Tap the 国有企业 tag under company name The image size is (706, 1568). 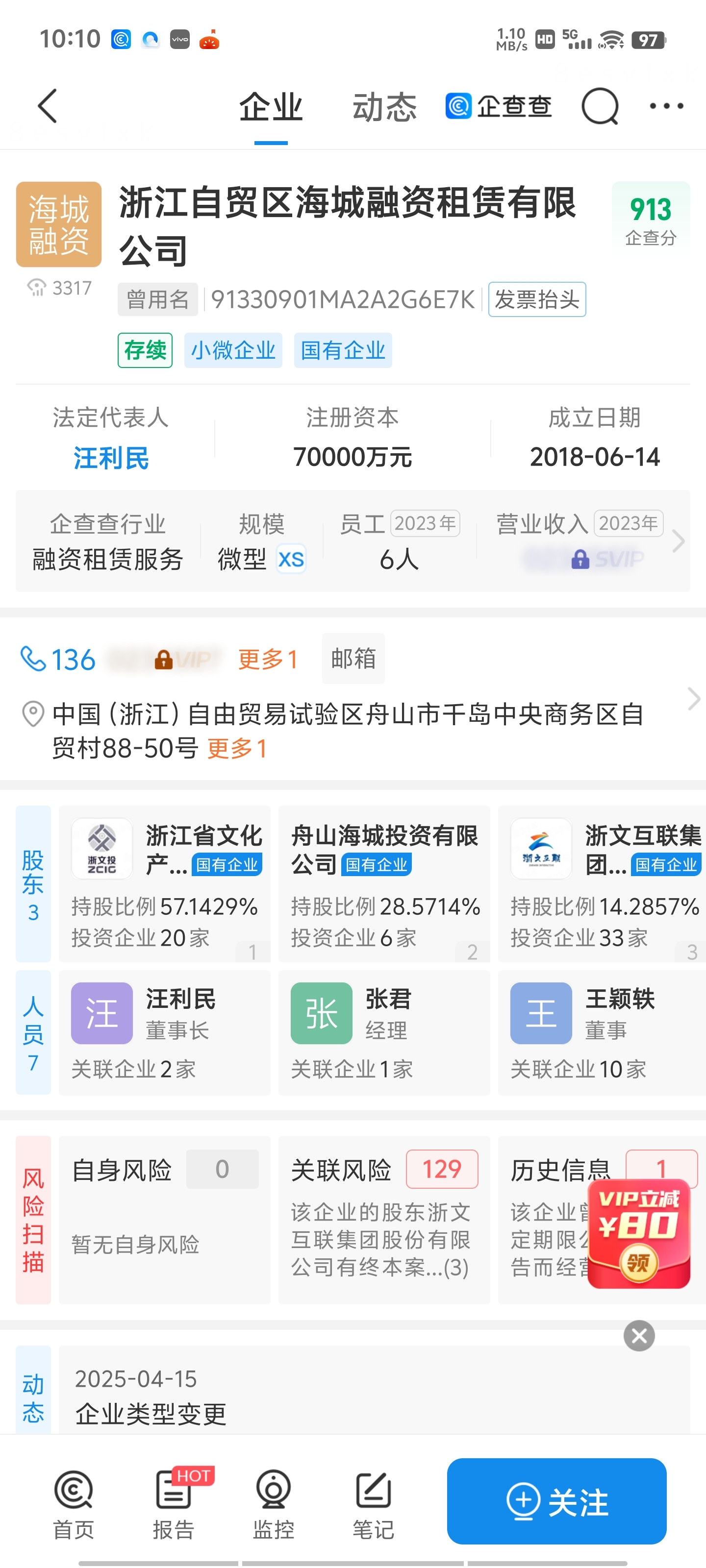coord(343,350)
